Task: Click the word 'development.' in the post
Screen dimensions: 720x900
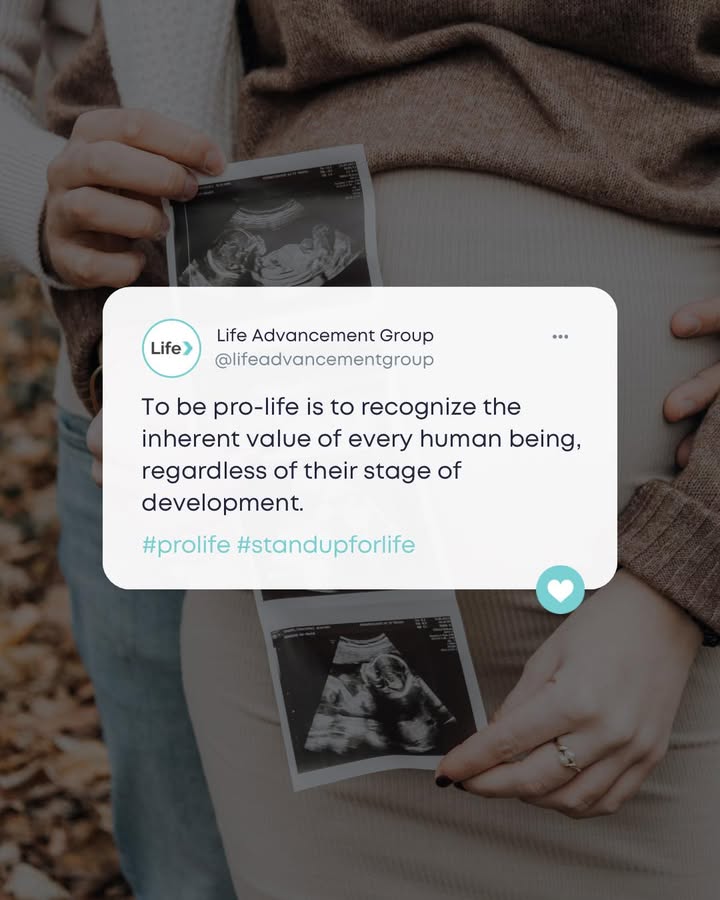Action: pos(222,503)
